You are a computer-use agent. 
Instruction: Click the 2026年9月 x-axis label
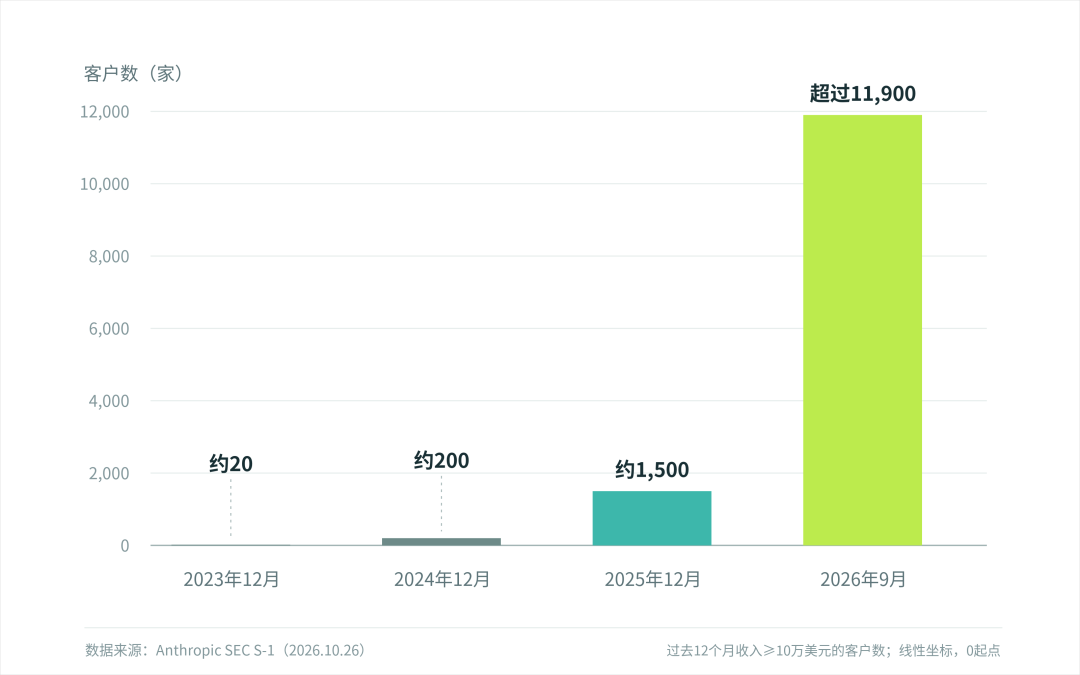coord(862,579)
